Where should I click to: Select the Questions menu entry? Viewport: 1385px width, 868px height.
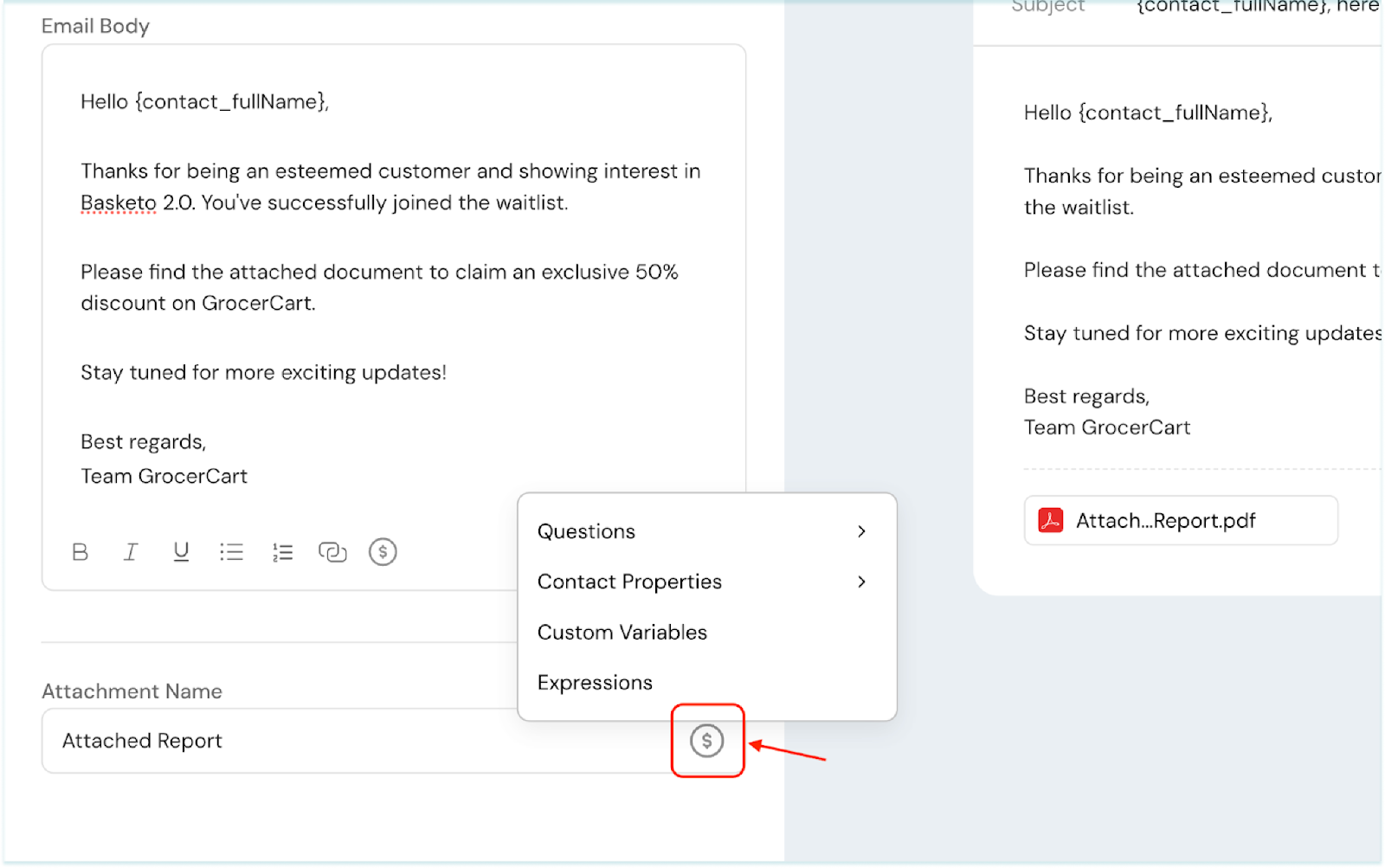(x=586, y=531)
